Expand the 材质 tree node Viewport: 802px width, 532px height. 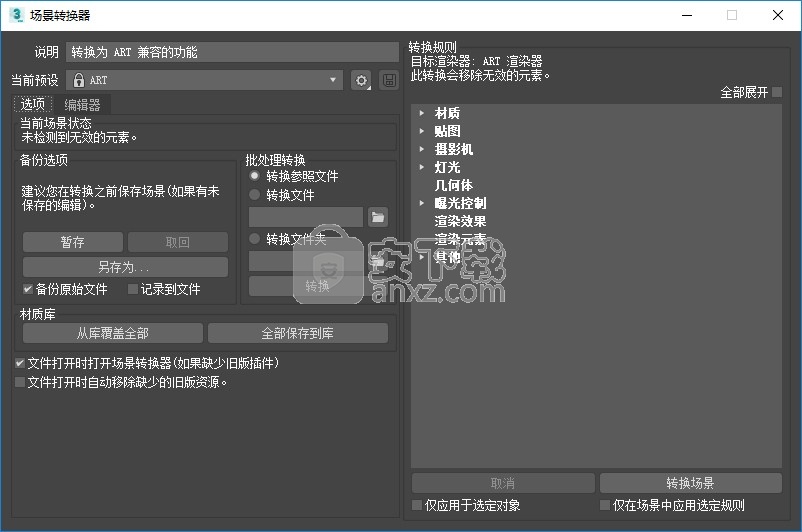click(421, 113)
